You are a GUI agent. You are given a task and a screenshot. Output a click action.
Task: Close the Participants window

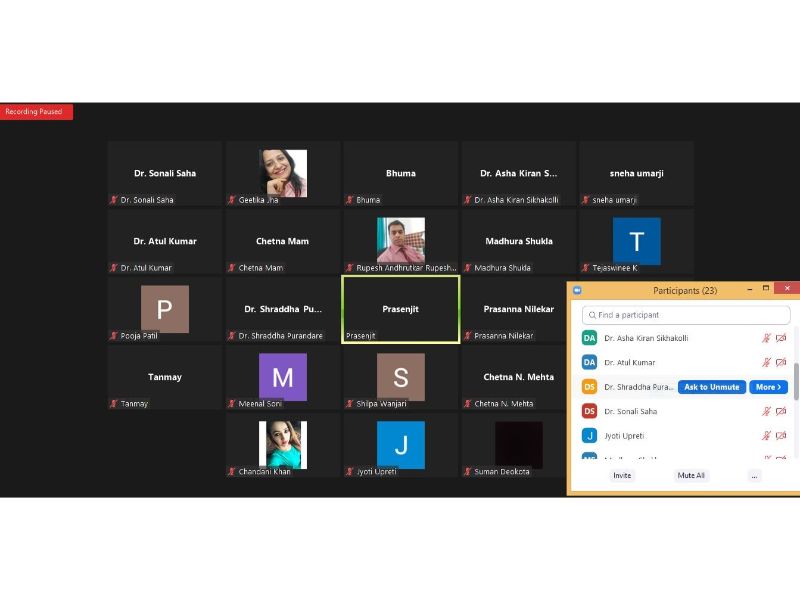787,288
